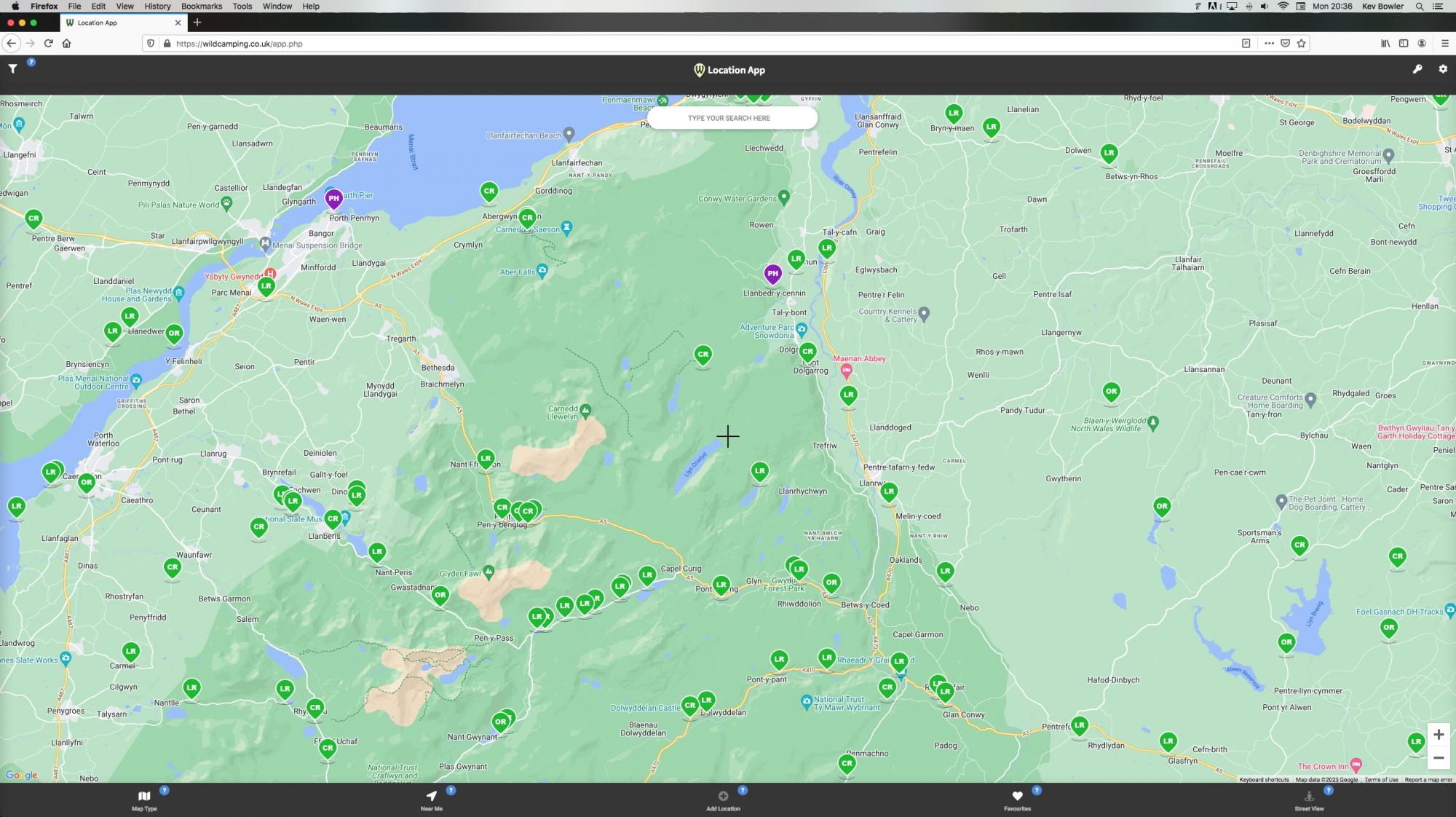
Task: Click the search field labeled TYPE YOUR SEARCH HERE
Action: 731,117
